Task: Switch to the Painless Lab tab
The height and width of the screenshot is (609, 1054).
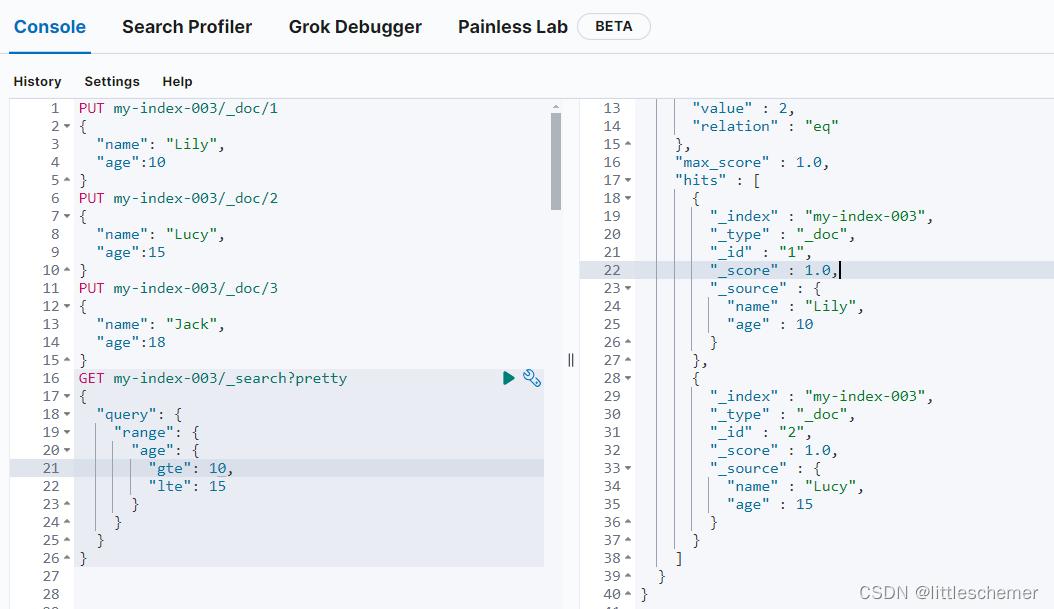Action: 512,27
